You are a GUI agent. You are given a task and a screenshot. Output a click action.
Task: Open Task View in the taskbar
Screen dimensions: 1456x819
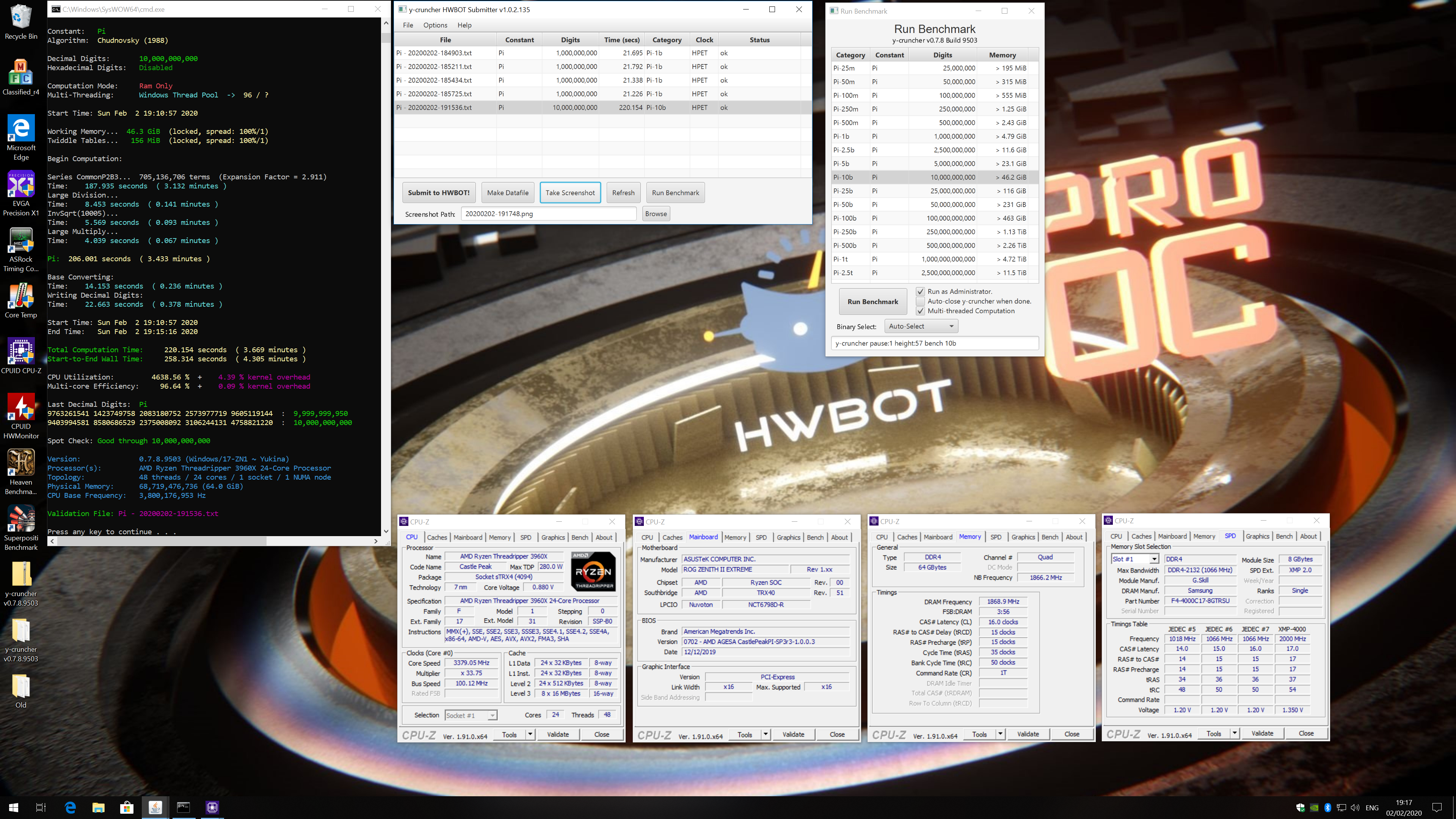[41, 807]
